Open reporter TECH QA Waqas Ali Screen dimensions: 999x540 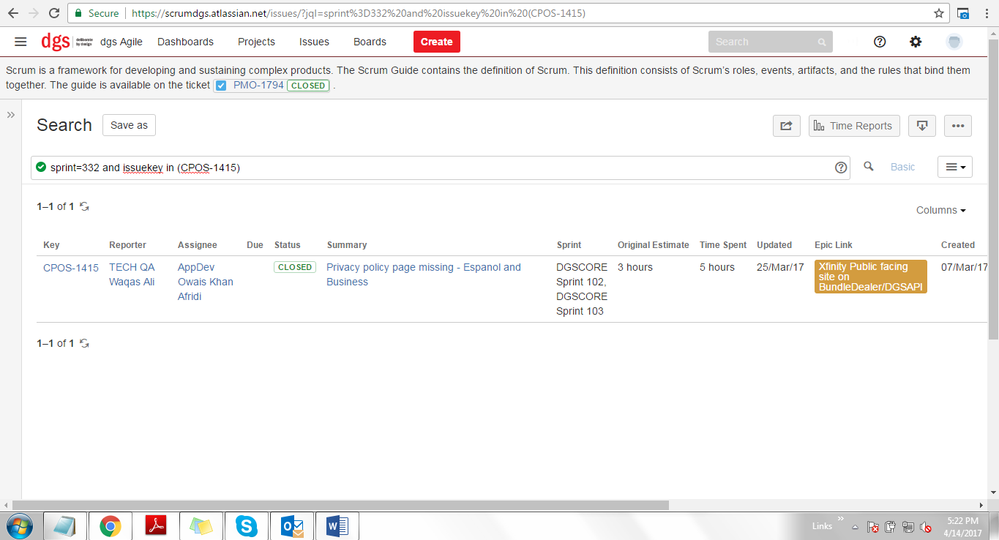point(132,274)
